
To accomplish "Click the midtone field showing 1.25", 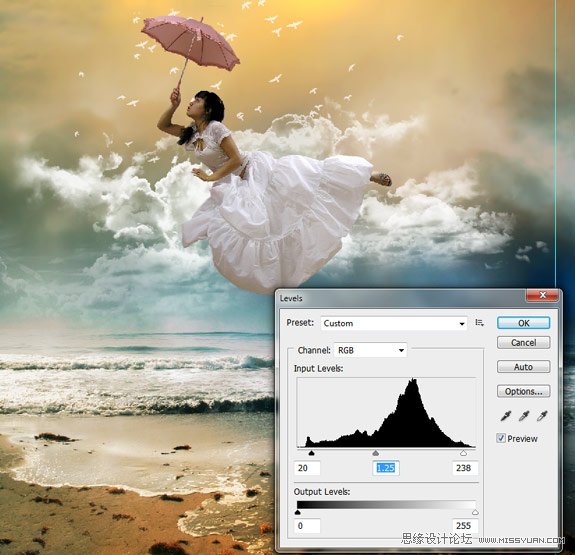I will point(386,468).
